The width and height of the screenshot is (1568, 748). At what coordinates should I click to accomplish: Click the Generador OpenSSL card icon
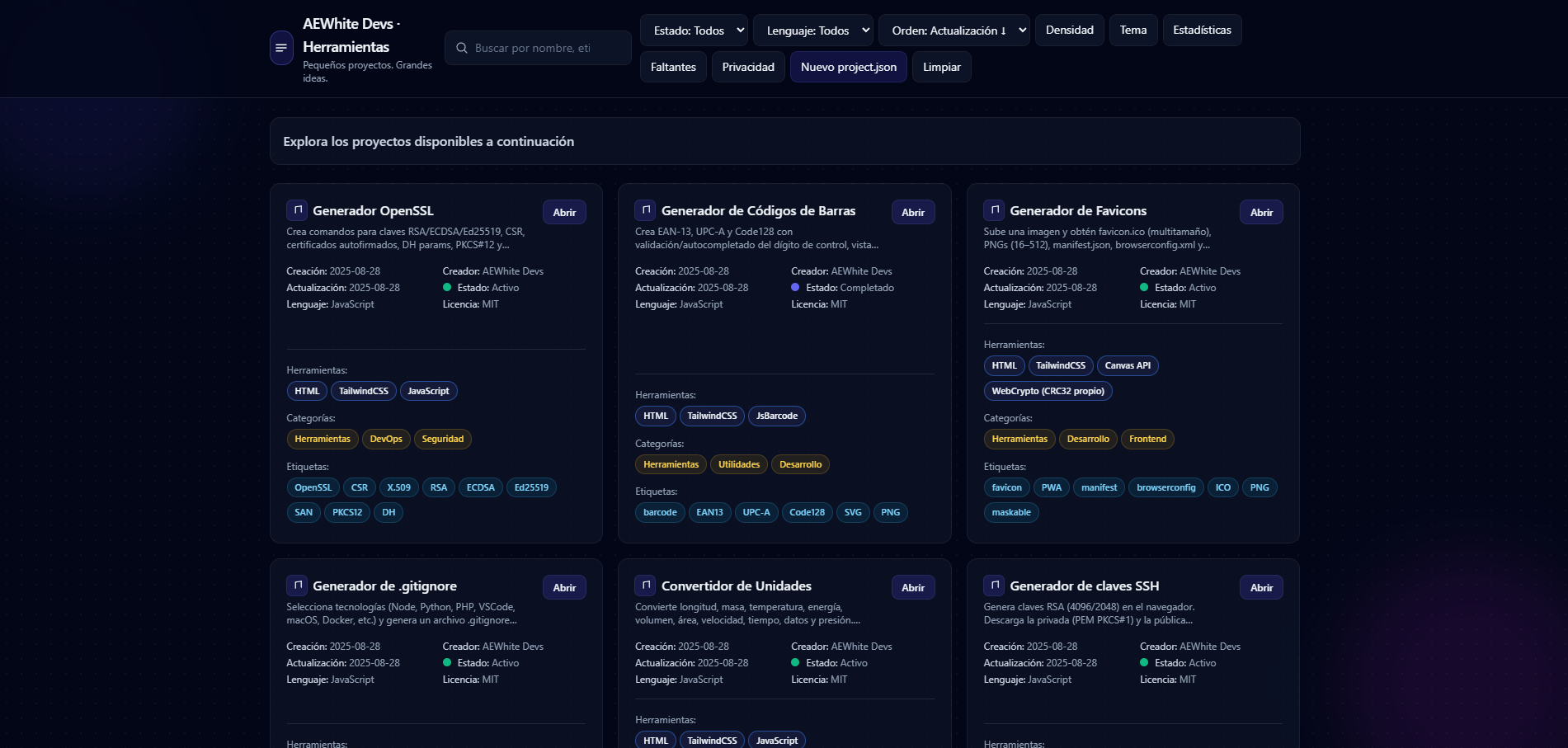click(x=297, y=210)
